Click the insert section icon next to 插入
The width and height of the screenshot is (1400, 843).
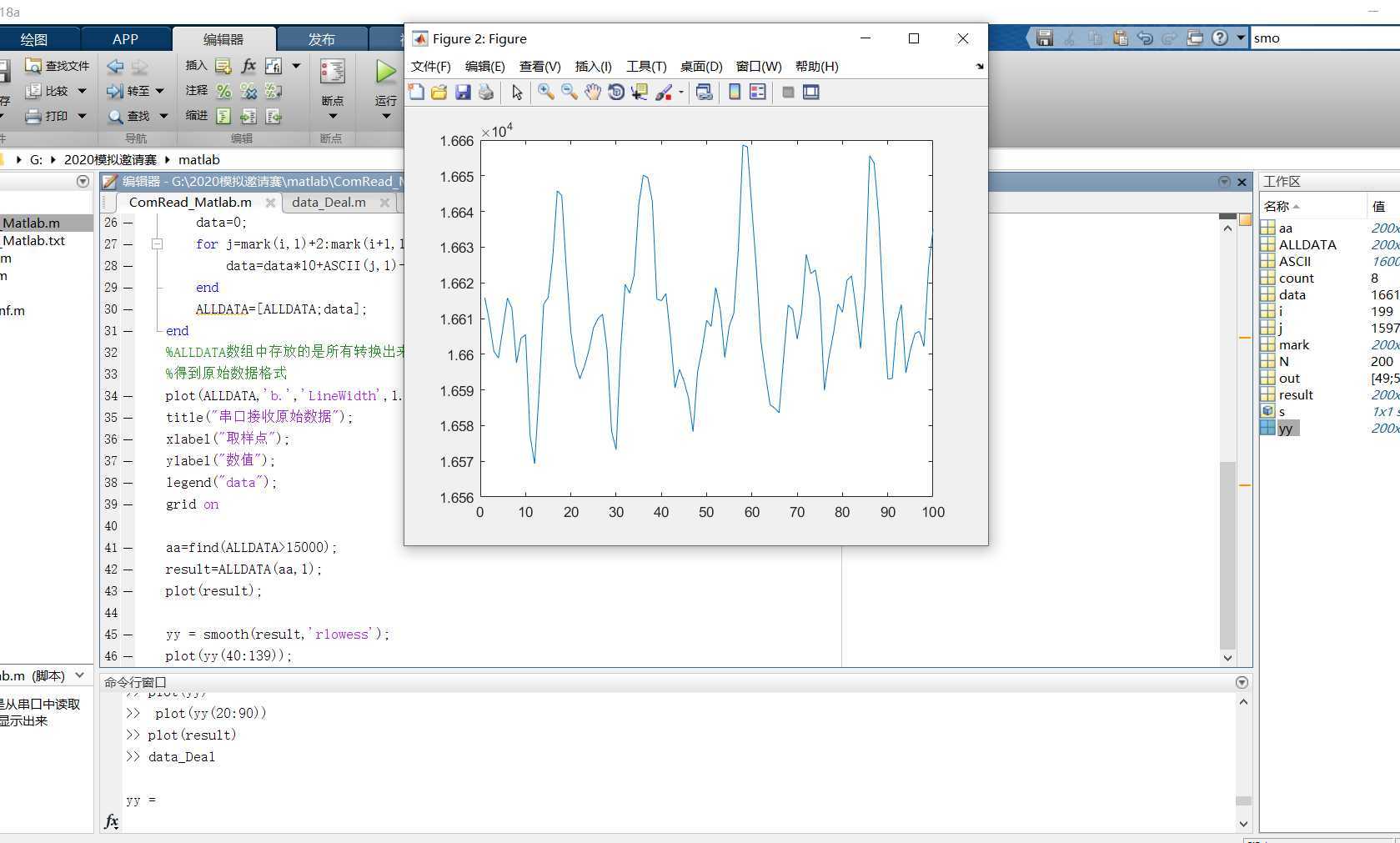pyautogui.click(x=223, y=66)
